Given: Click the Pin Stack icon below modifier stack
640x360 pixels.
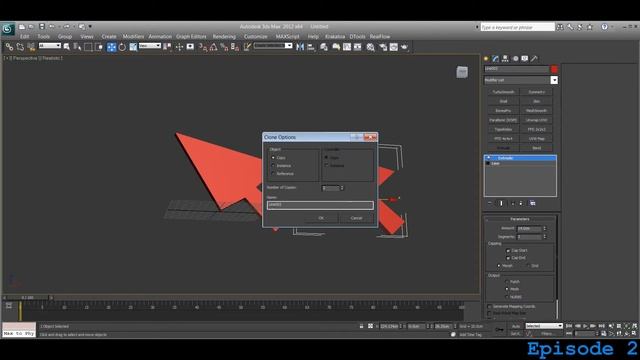Looking at the screenshot, I should tap(490, 203).
